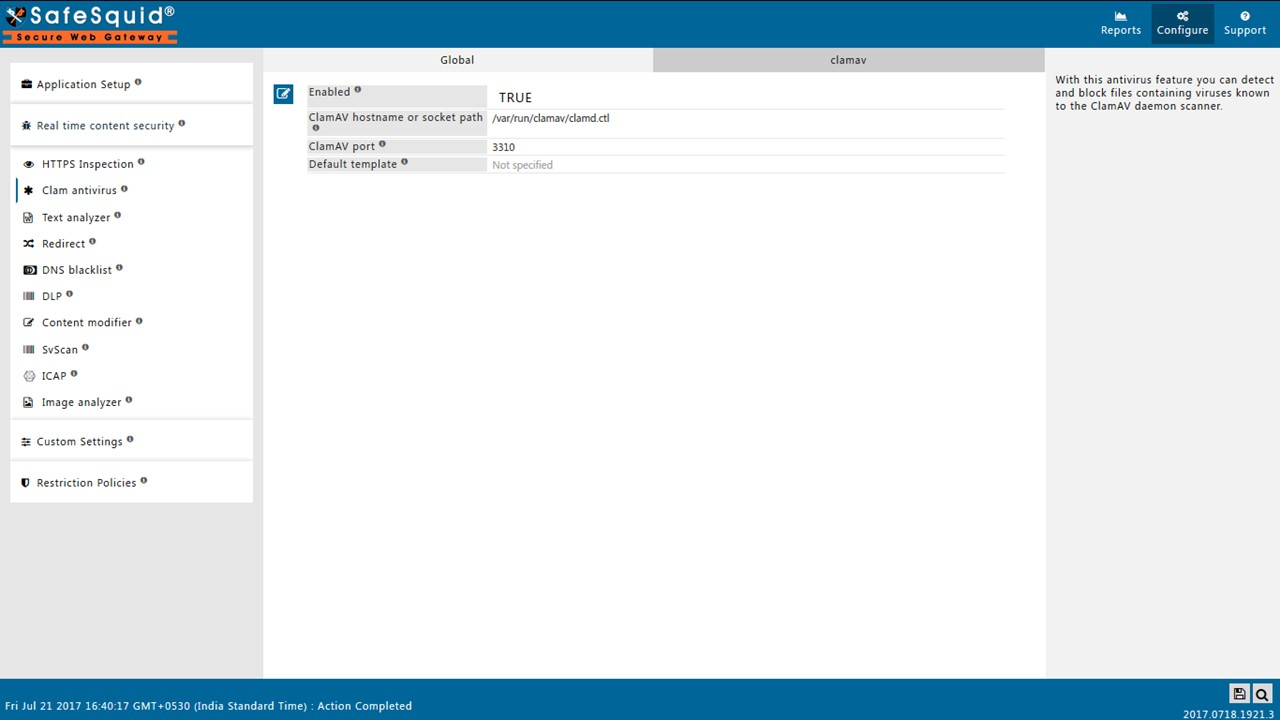Open the DLP settings

(52, 296)
